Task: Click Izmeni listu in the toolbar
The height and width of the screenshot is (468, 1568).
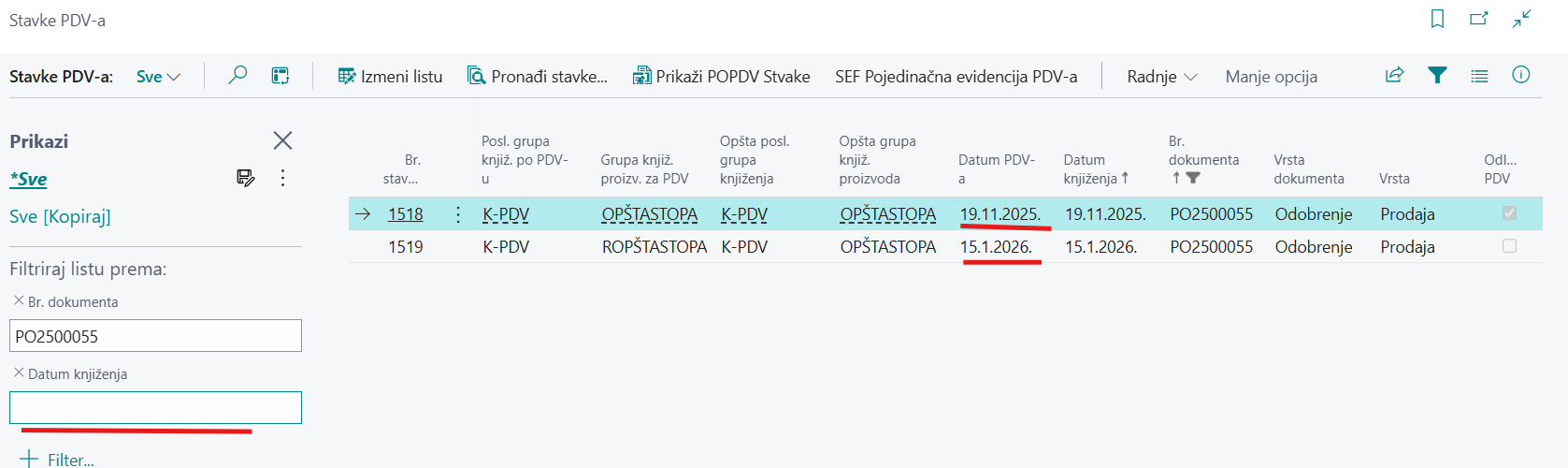Action: [390, 77]
